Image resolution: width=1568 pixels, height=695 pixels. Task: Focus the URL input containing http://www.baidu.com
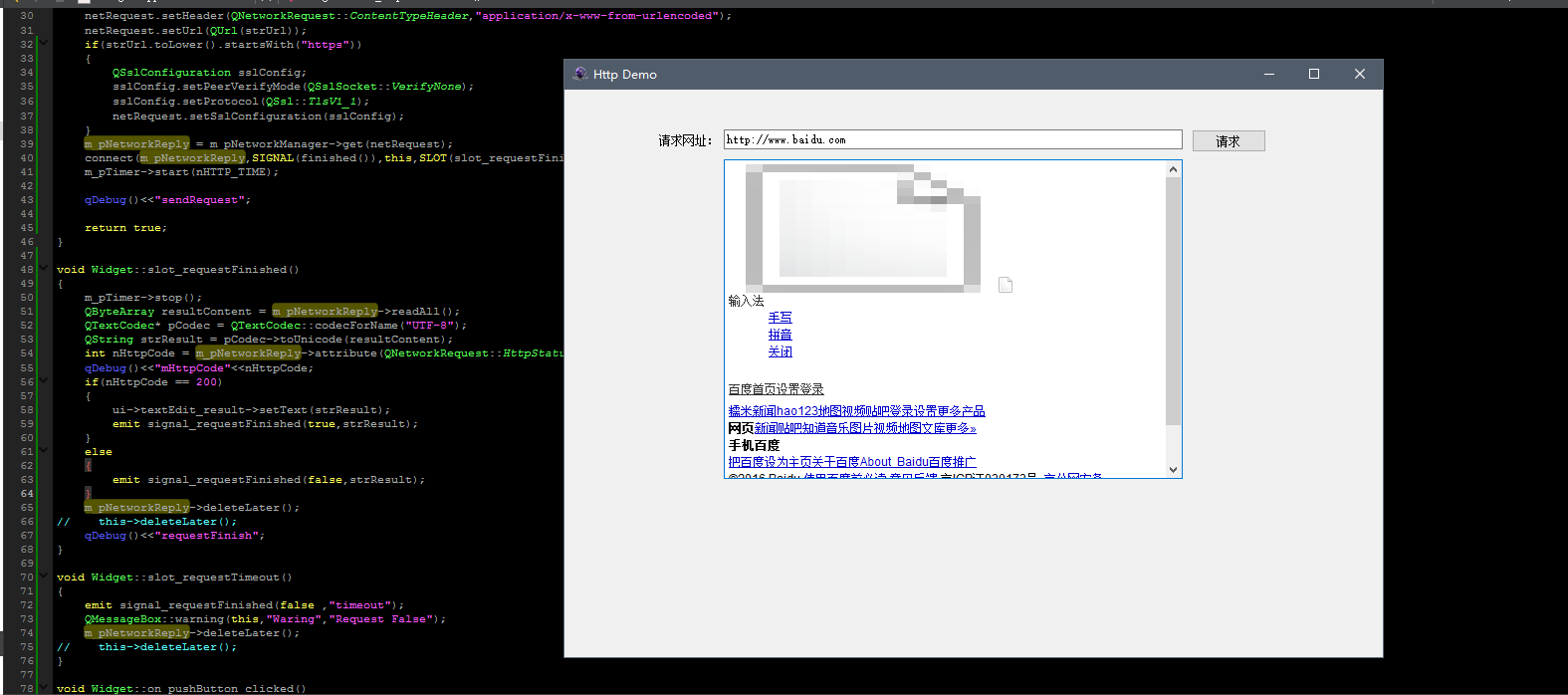[953, 139]
